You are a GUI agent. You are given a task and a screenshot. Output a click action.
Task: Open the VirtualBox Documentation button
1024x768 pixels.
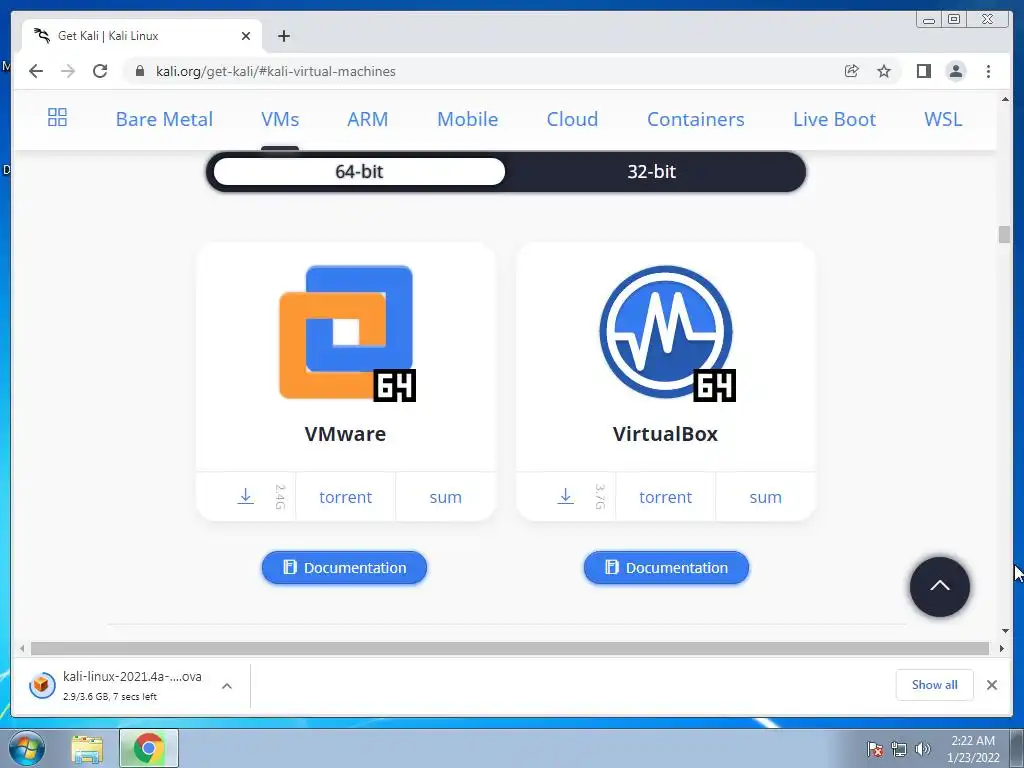click(x=666, y=568)
